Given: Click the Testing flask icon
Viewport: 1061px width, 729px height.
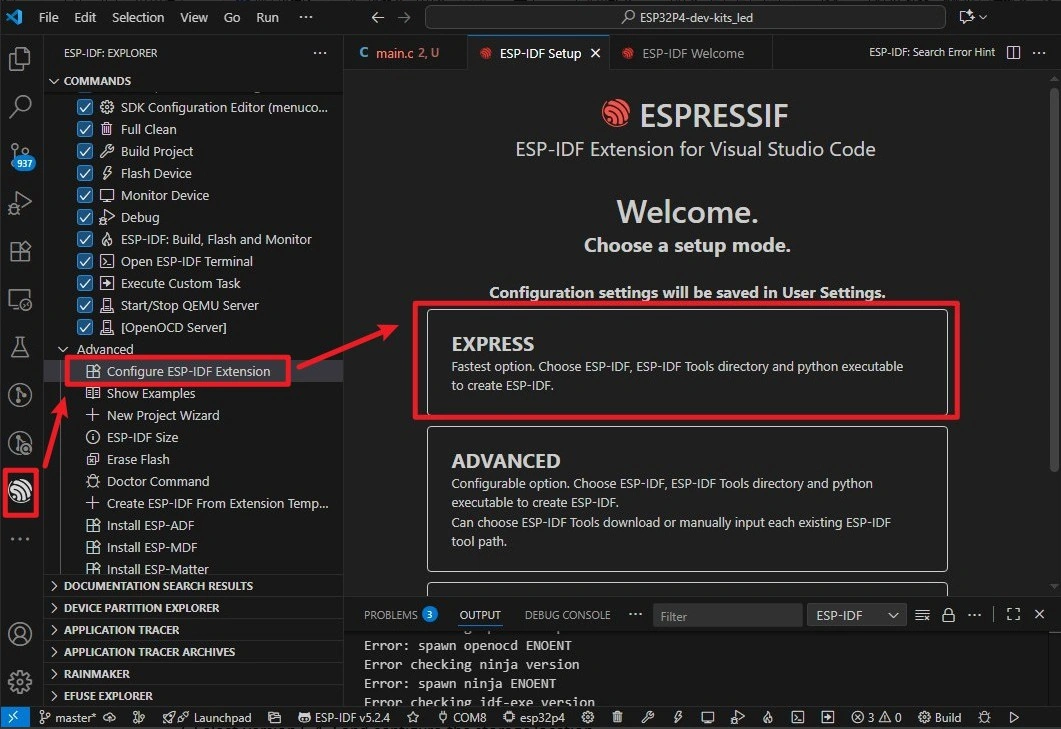Looking at the screenshot, I should (x=20, y=347).
